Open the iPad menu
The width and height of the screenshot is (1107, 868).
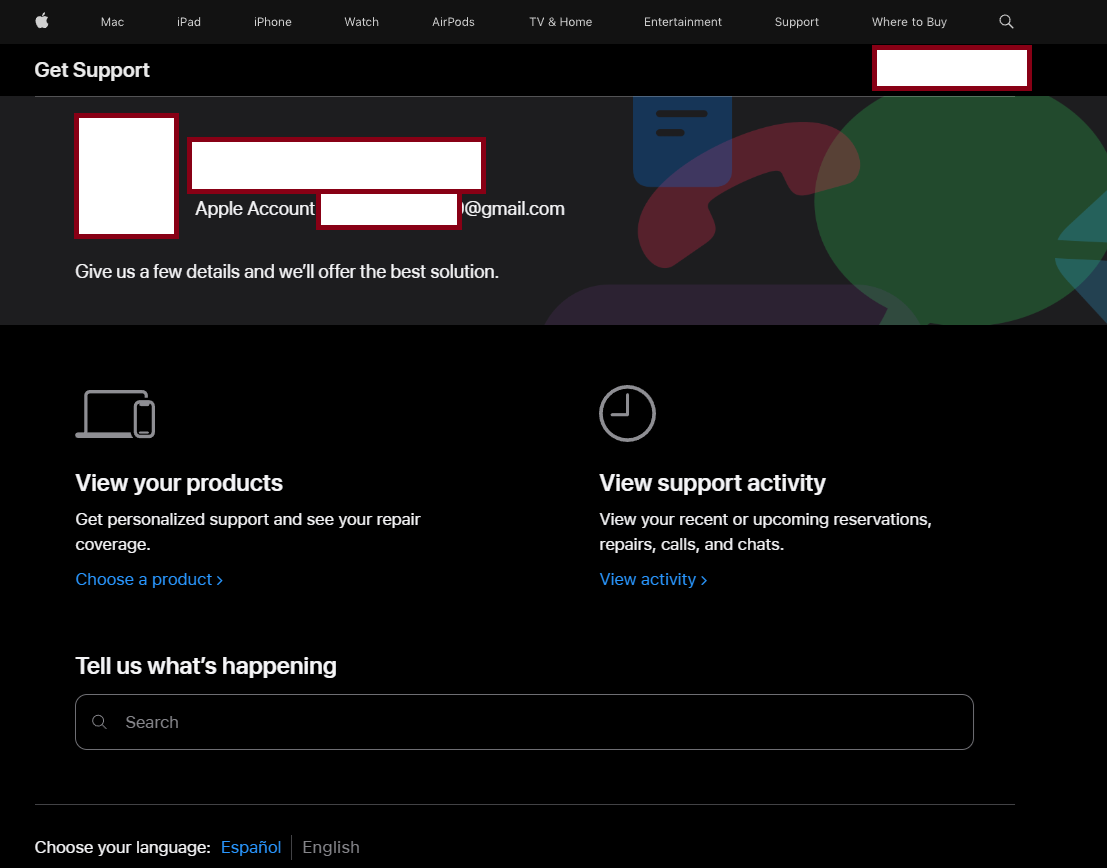click(189, 22)
